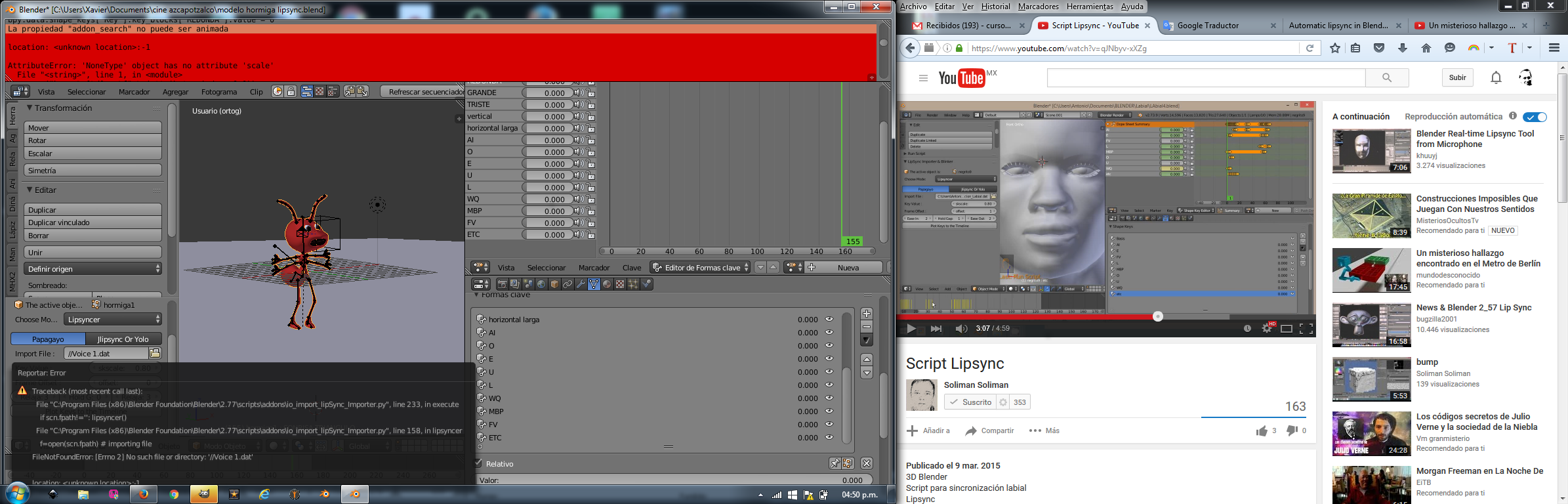The height and width of the screenshot is (504, 1568).
Task: Click Subir upload button on YouTube
Action: pyautogui.click(x=1457, y=77)
